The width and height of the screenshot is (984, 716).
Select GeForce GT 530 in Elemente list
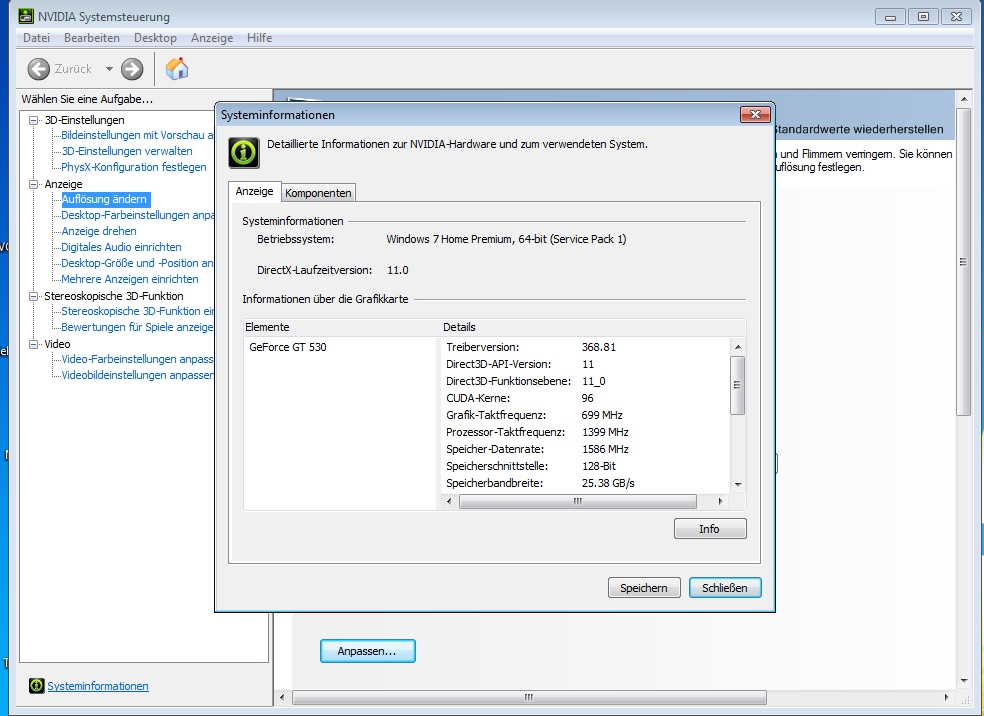[288, 347]
